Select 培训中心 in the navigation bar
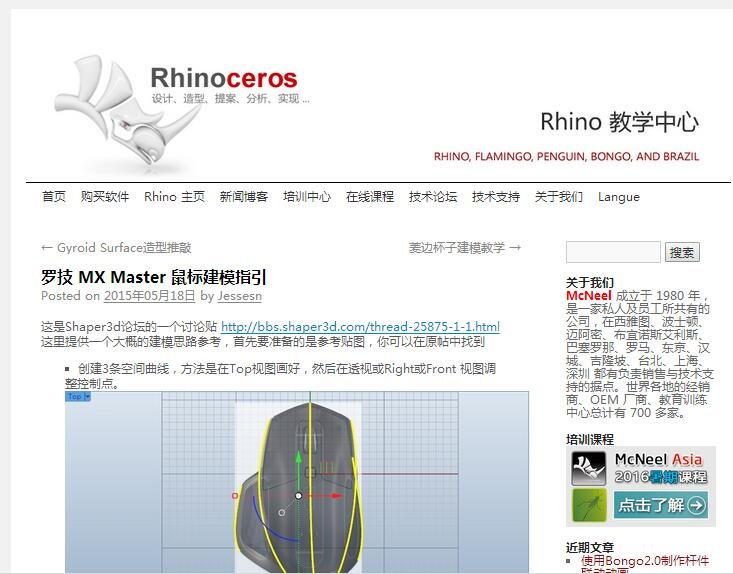 pos(307,197)
